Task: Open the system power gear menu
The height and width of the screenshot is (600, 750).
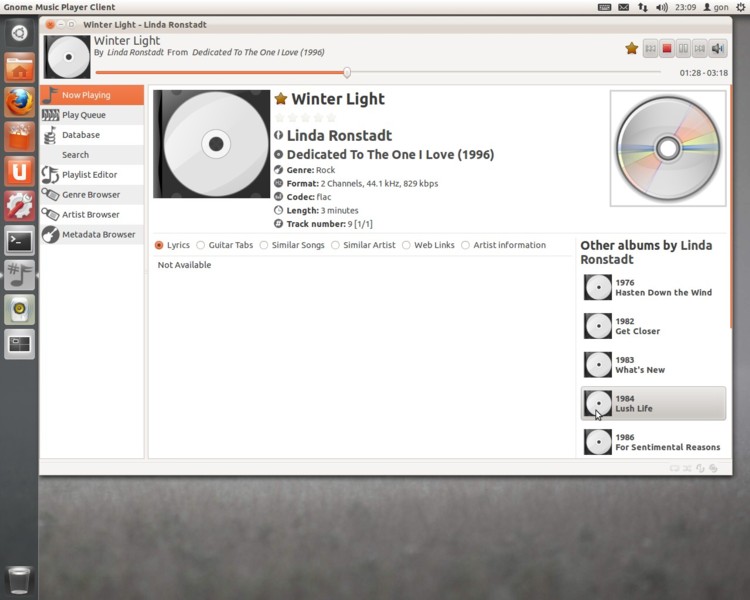Action: [x=740, y=7]
